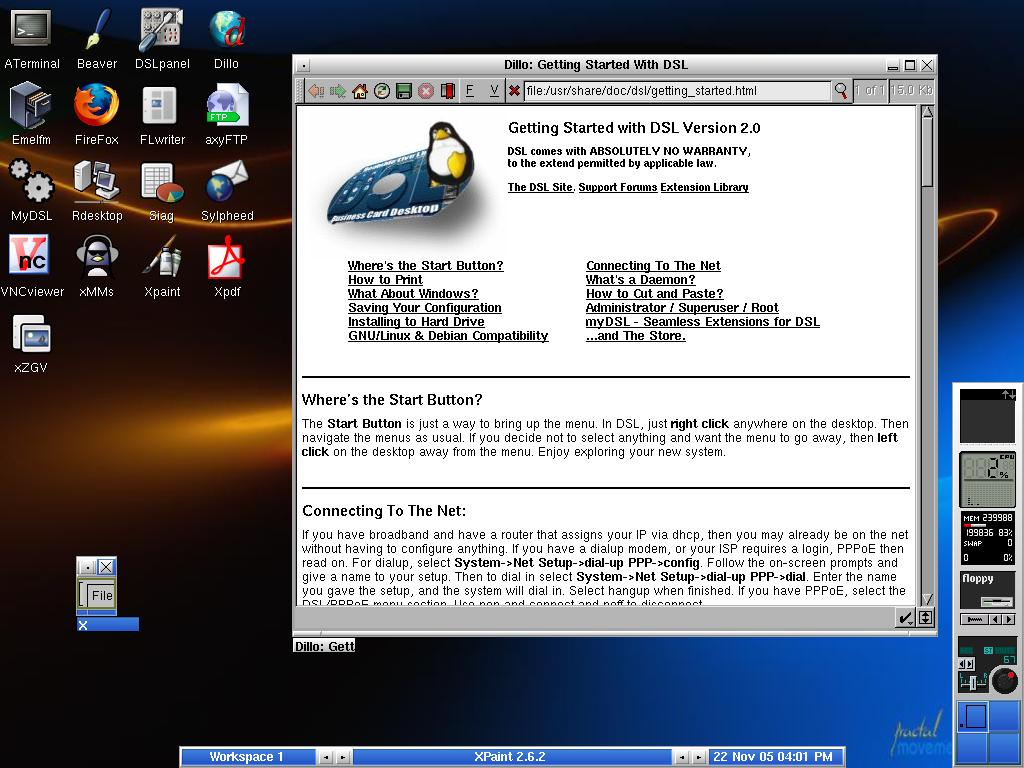The width and height of the screenshot is (1024, 768).
Task: Follow the How to Cut and Paste? link
Action: point(654,293)
